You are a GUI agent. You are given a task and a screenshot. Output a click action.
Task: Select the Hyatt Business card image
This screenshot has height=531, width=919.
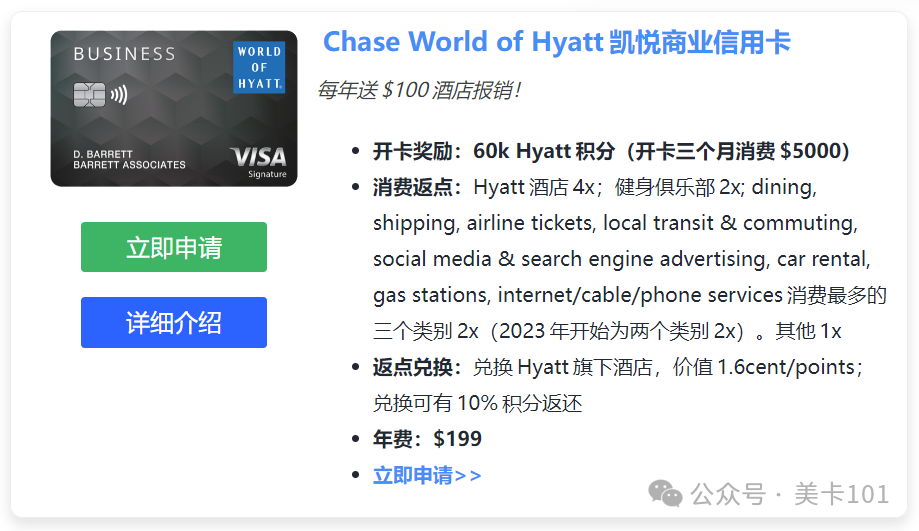point(174,108)
